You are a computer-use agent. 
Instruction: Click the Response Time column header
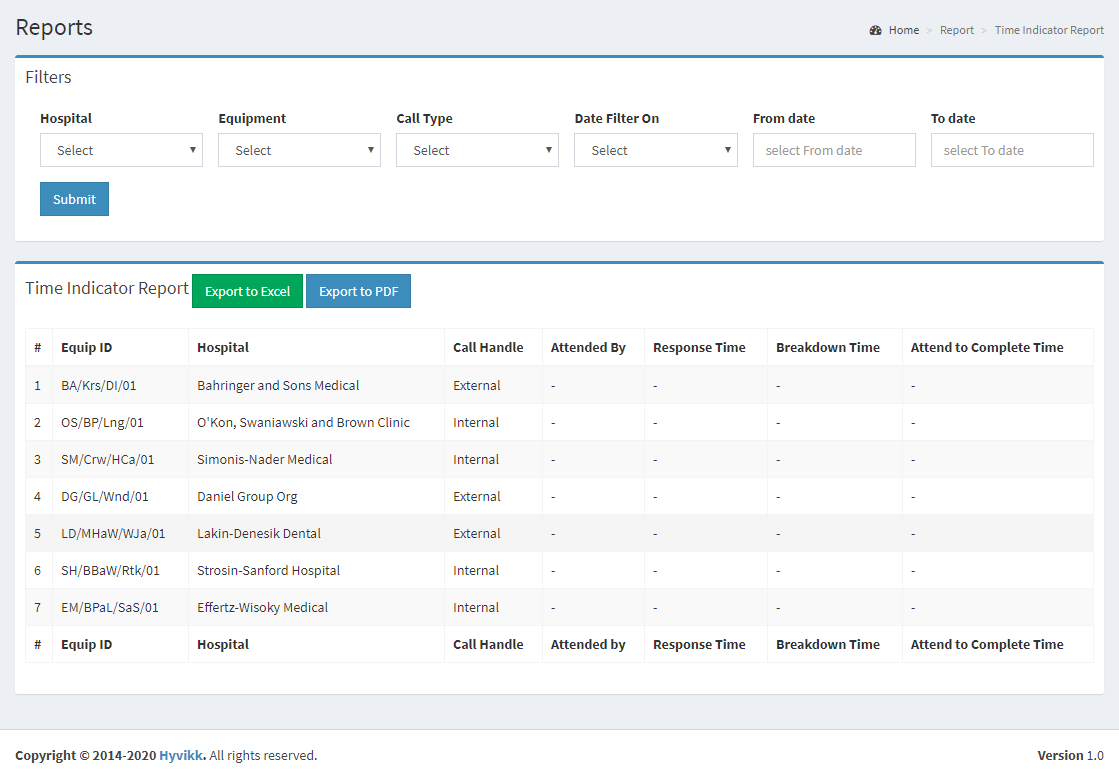[699, 347]
